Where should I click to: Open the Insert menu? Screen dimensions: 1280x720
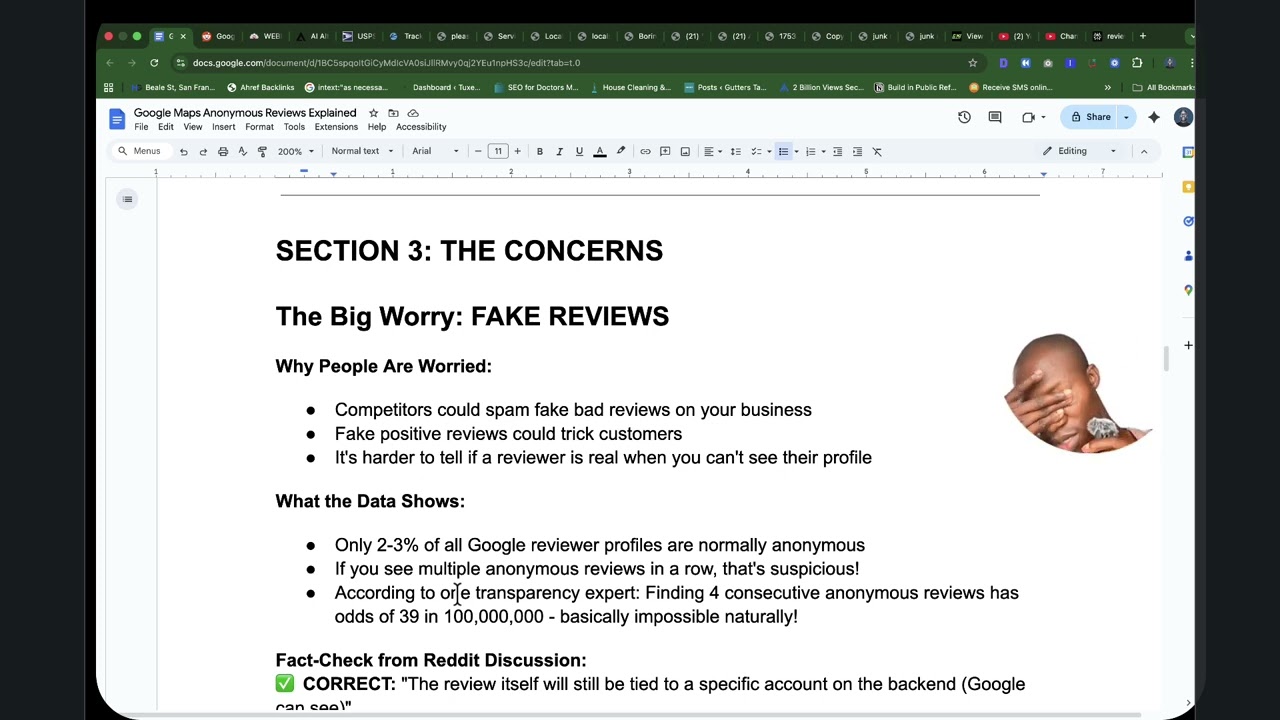tap(224, 127)
